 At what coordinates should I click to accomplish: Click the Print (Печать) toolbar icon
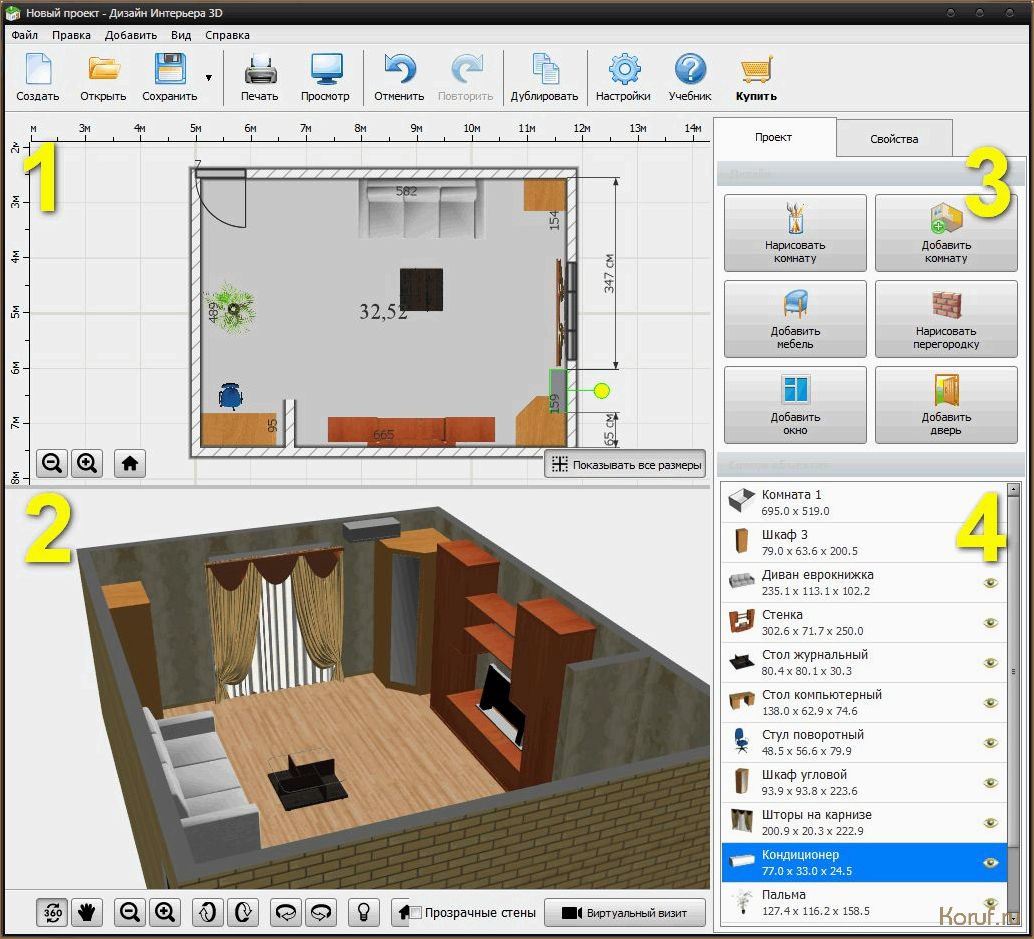[x=259, y=72]
